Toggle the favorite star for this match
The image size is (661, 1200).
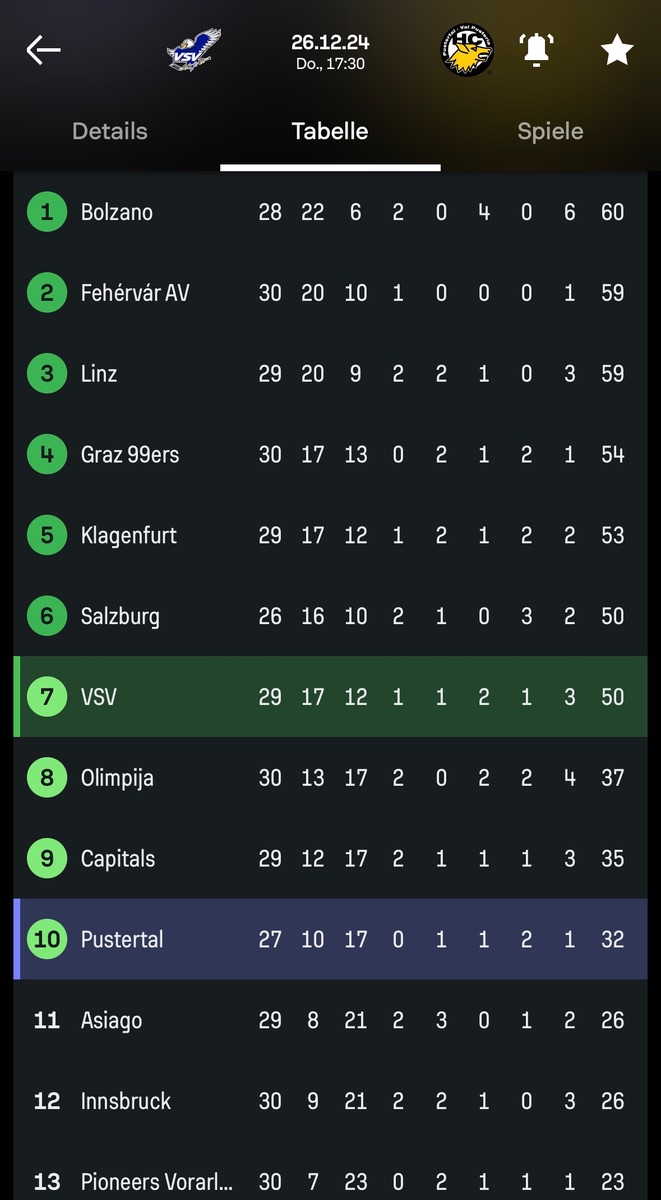coord(617,50)
